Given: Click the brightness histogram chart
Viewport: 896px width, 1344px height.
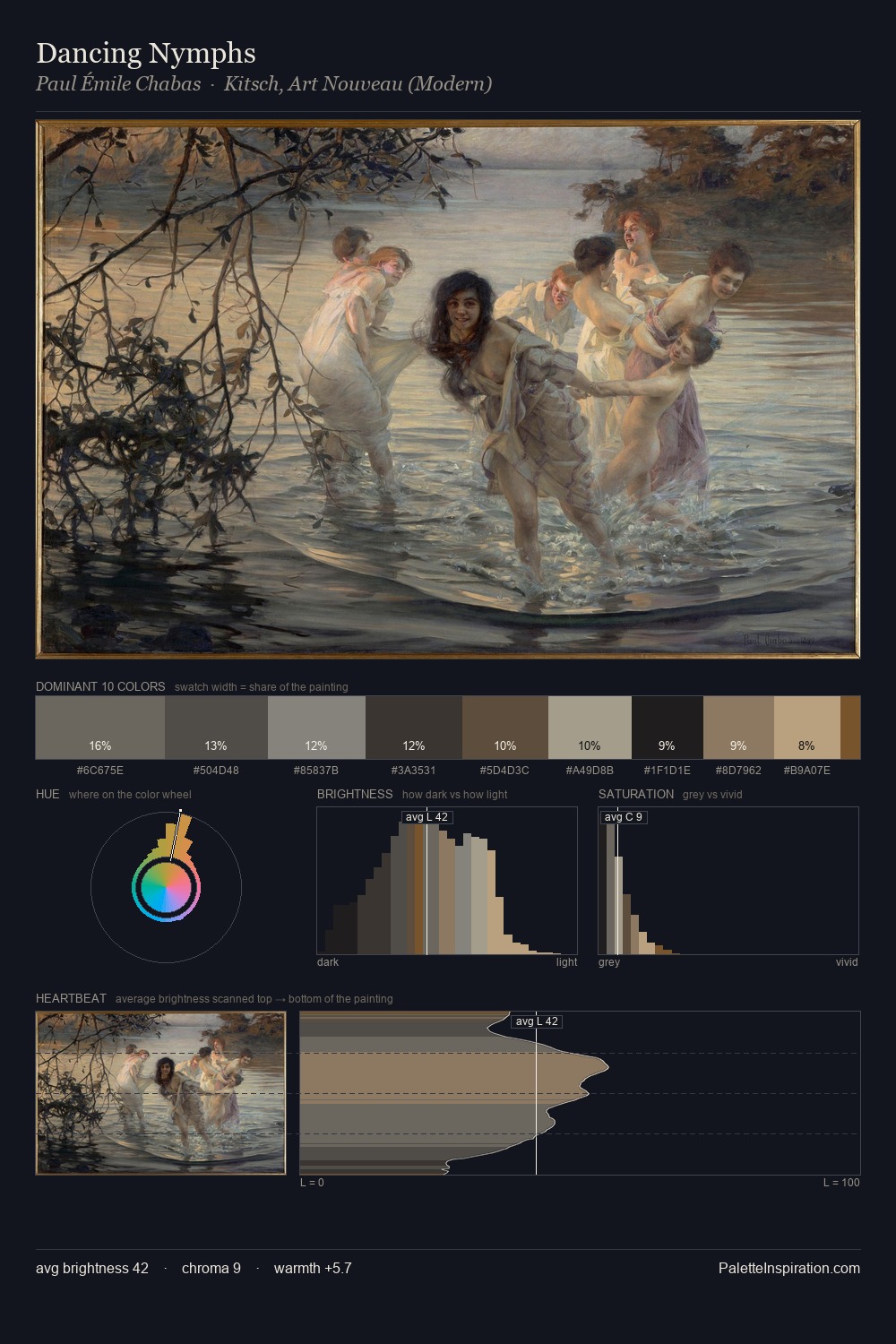Looking at the screenshot, I should tap(447, 881).
